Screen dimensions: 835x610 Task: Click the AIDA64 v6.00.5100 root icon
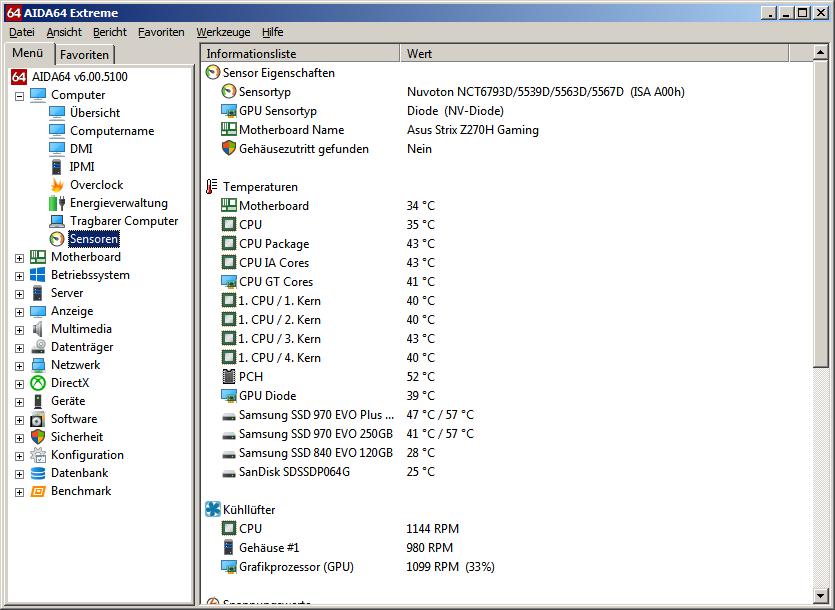point(19,77)
